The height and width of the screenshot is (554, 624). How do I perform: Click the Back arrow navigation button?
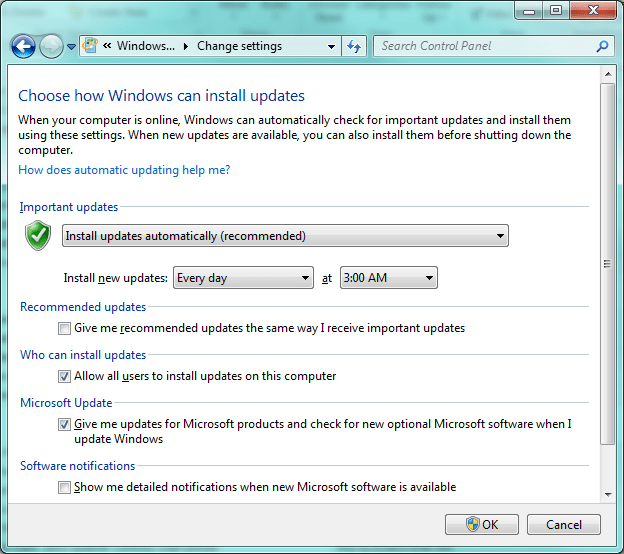23,47
